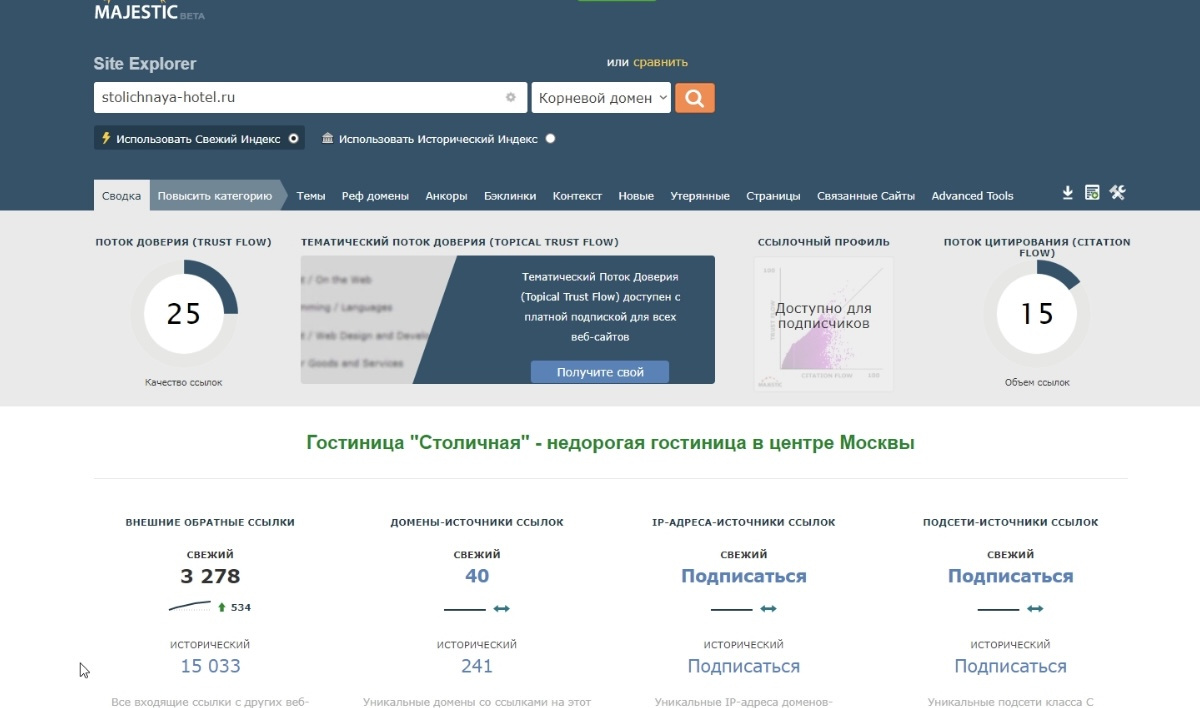
Task: Click the Получите свой button
Action: click(x=600, y=372)
